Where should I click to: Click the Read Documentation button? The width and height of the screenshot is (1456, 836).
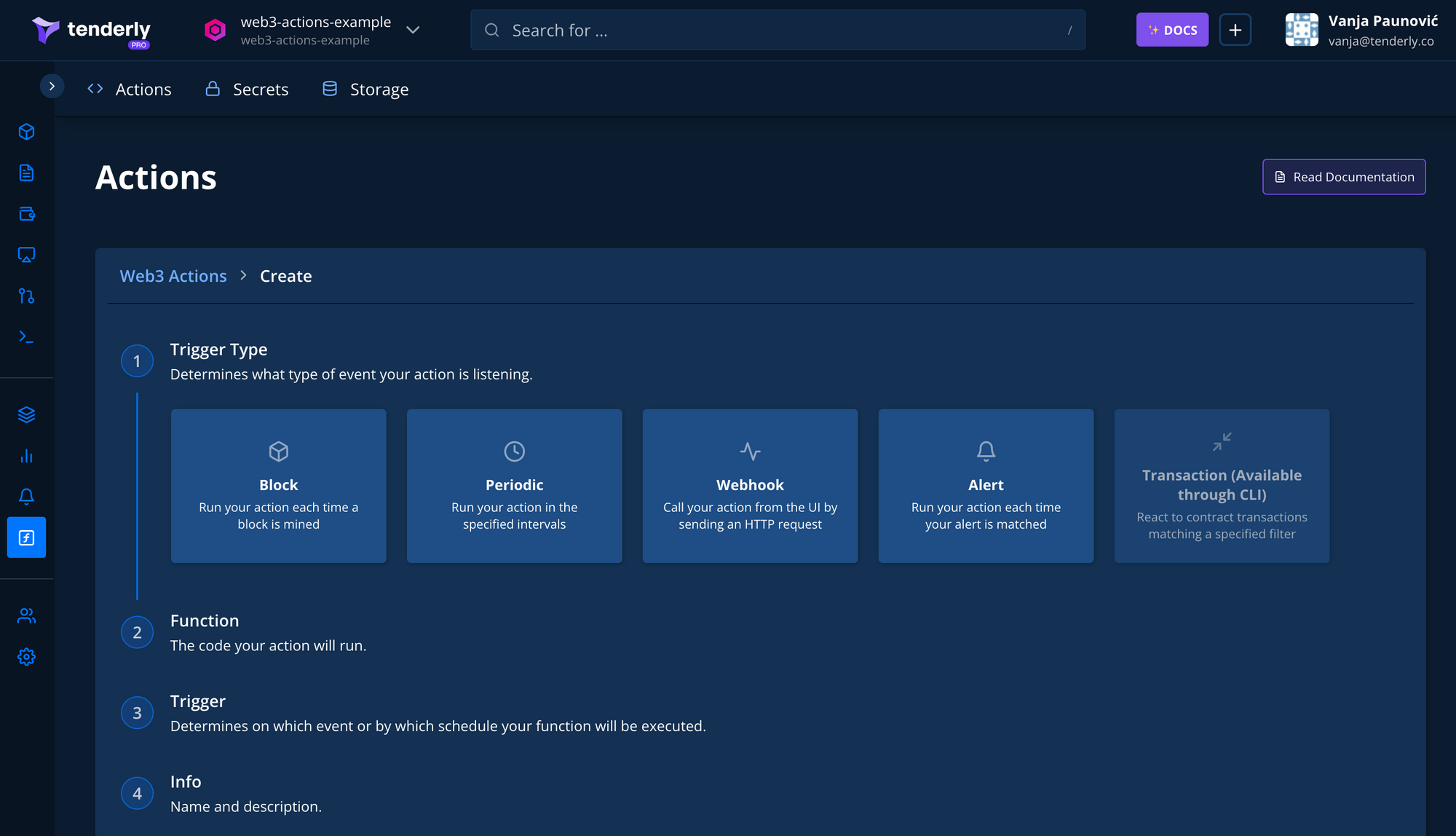(1343, 177)
